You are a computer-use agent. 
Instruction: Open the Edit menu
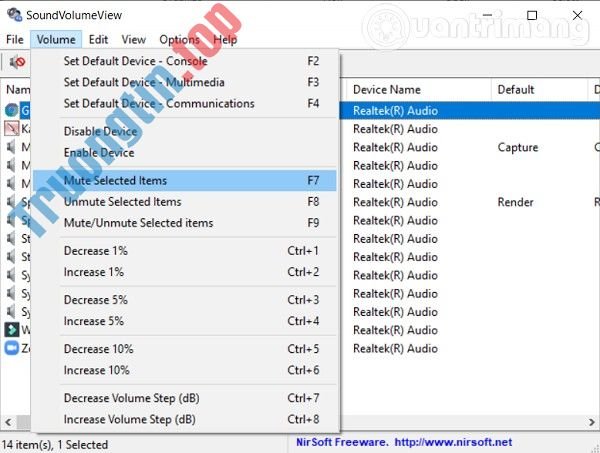click(x=98, y=40)
